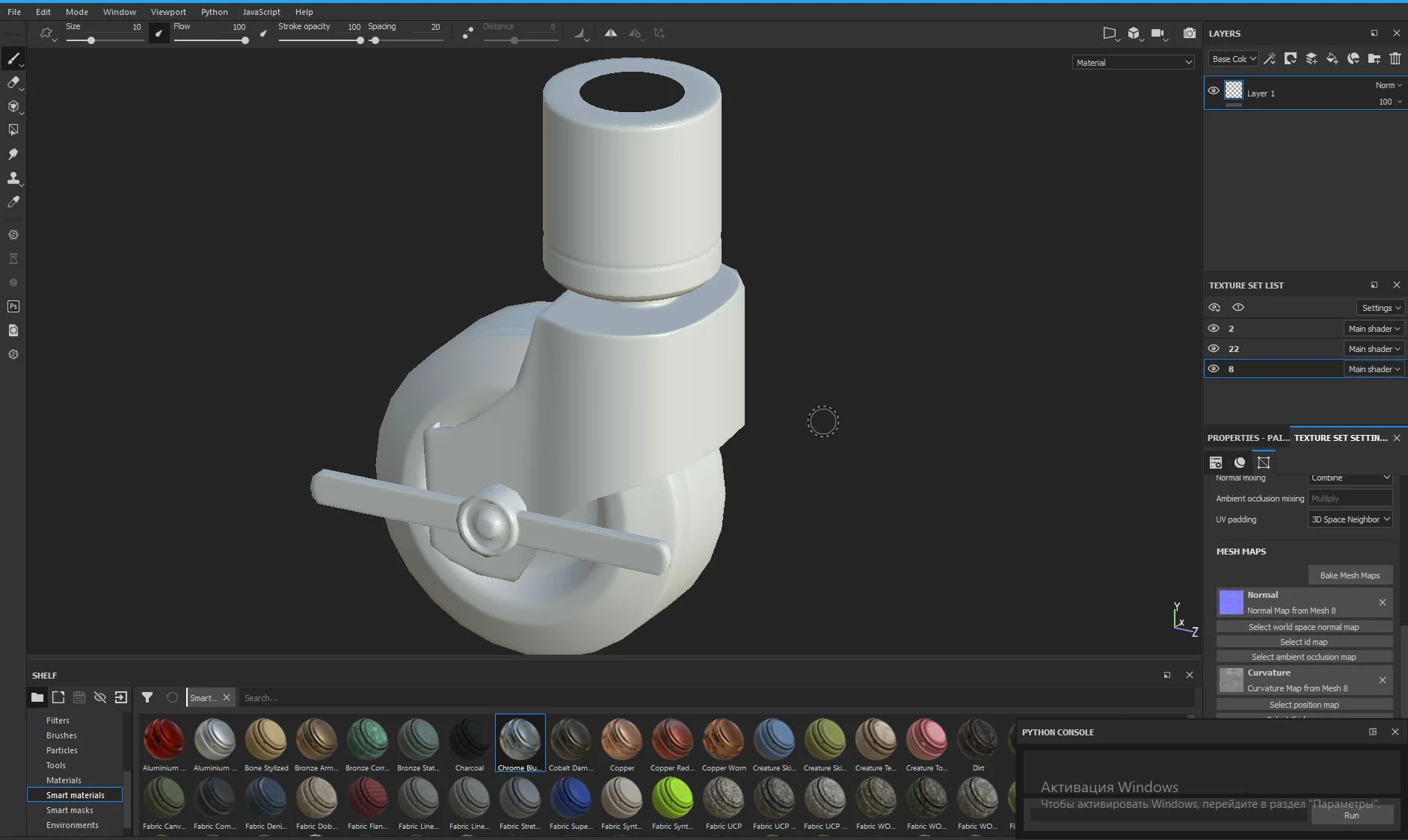The height and width of the screenshot is (840, 1408).
Task: Select Smart masks in shelf list
Action: pyautogui.click(x=70, y=810)
